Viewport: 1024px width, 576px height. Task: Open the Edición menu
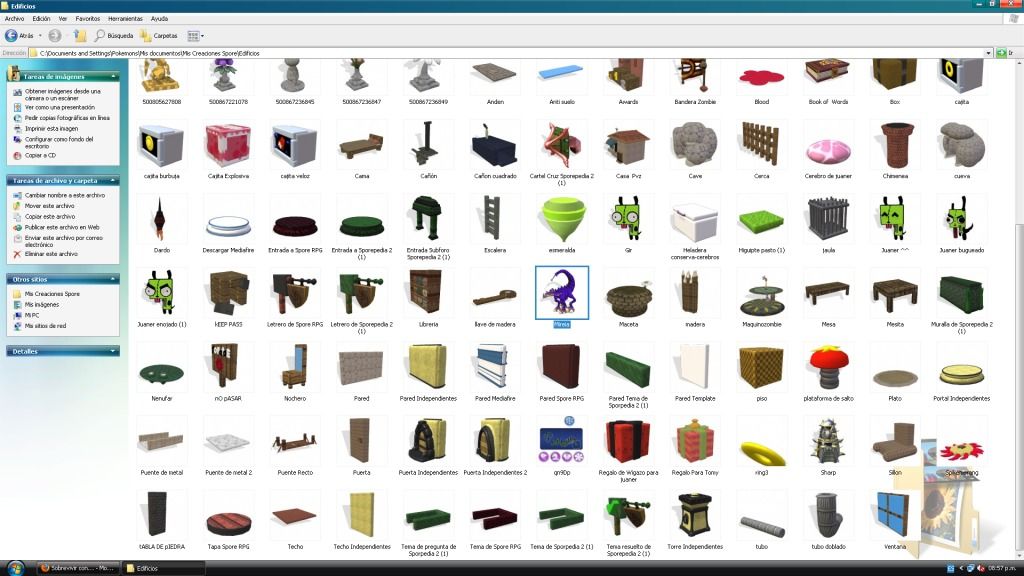click(41, 19)
